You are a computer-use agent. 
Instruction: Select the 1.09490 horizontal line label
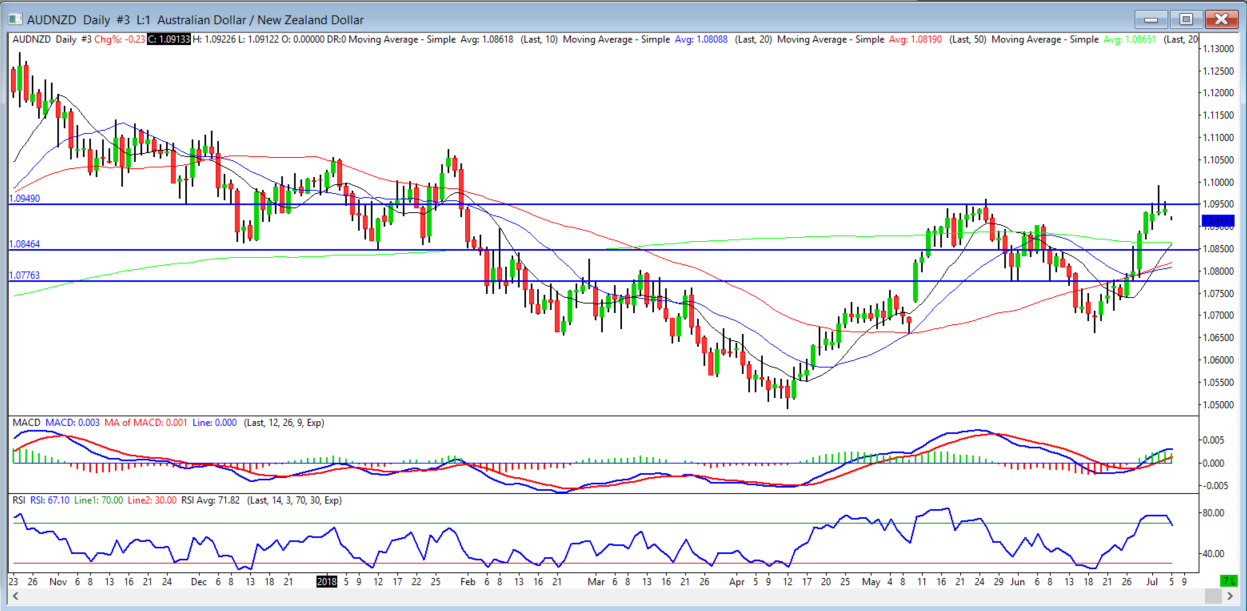pos(24,199)
